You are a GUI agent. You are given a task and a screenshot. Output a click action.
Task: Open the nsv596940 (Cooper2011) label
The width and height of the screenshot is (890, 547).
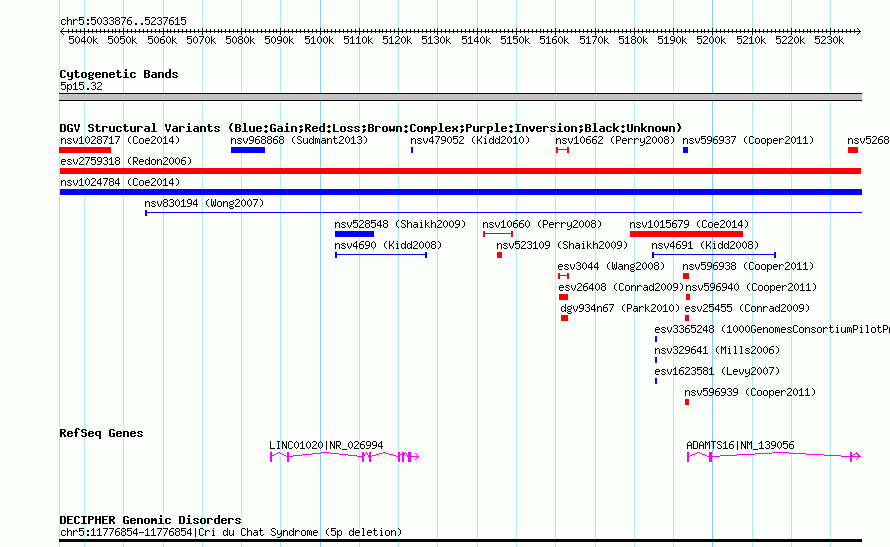[x=751, y=287]
